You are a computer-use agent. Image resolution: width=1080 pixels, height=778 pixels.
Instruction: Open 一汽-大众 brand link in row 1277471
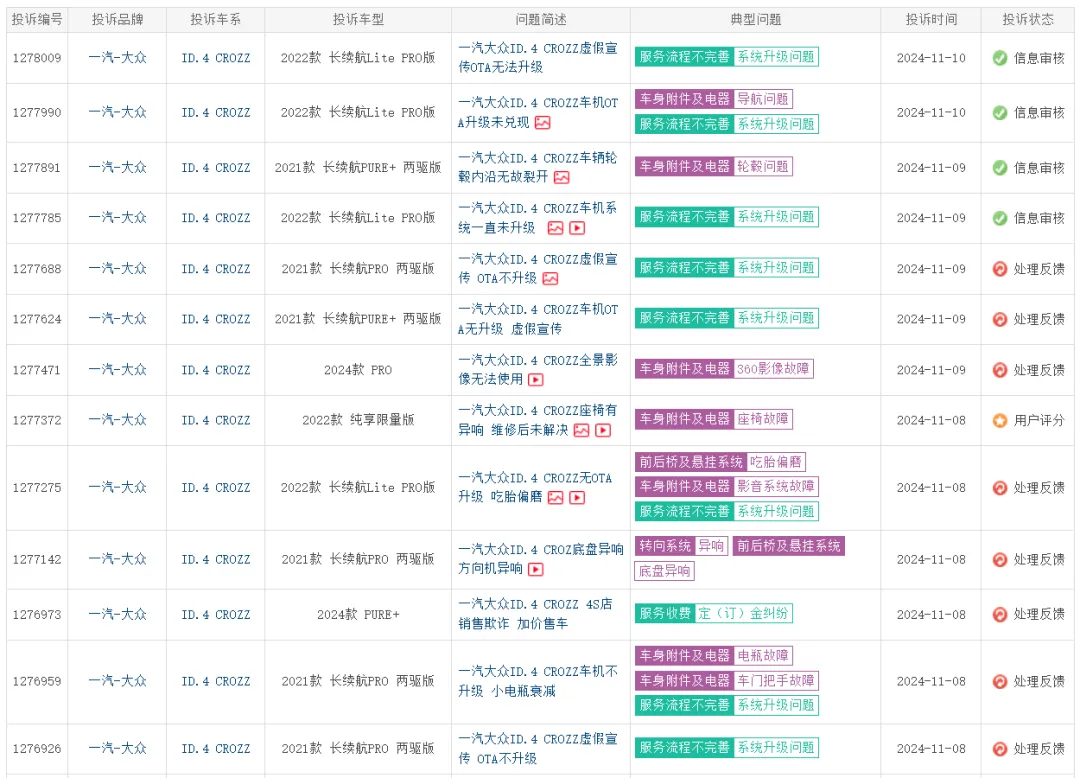tap(117, 370)
